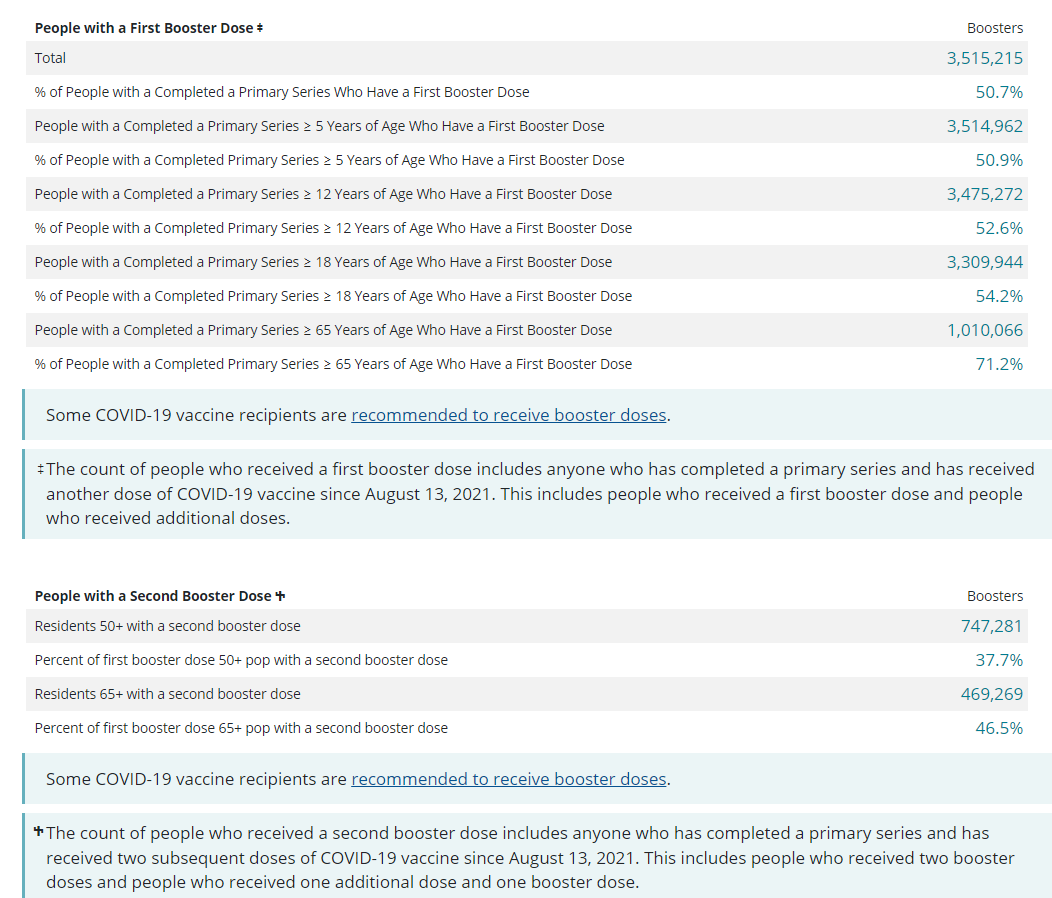
Task: Click the double dagger symbol beside First Booster Dose heading
Action: click(x=260, y=28)
